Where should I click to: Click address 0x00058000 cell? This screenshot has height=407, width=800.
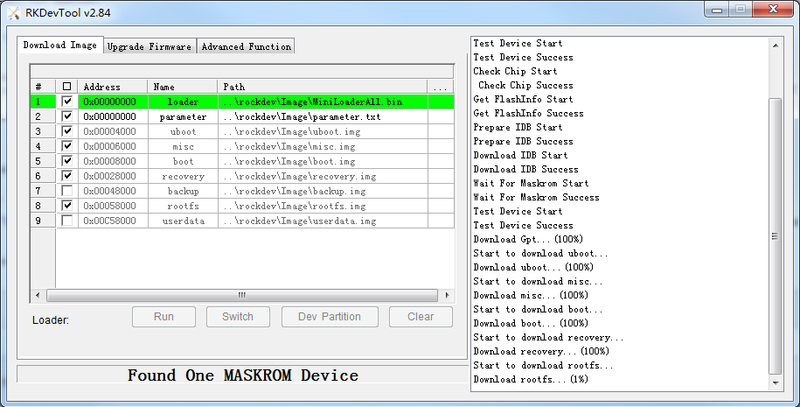click(113, 206)
